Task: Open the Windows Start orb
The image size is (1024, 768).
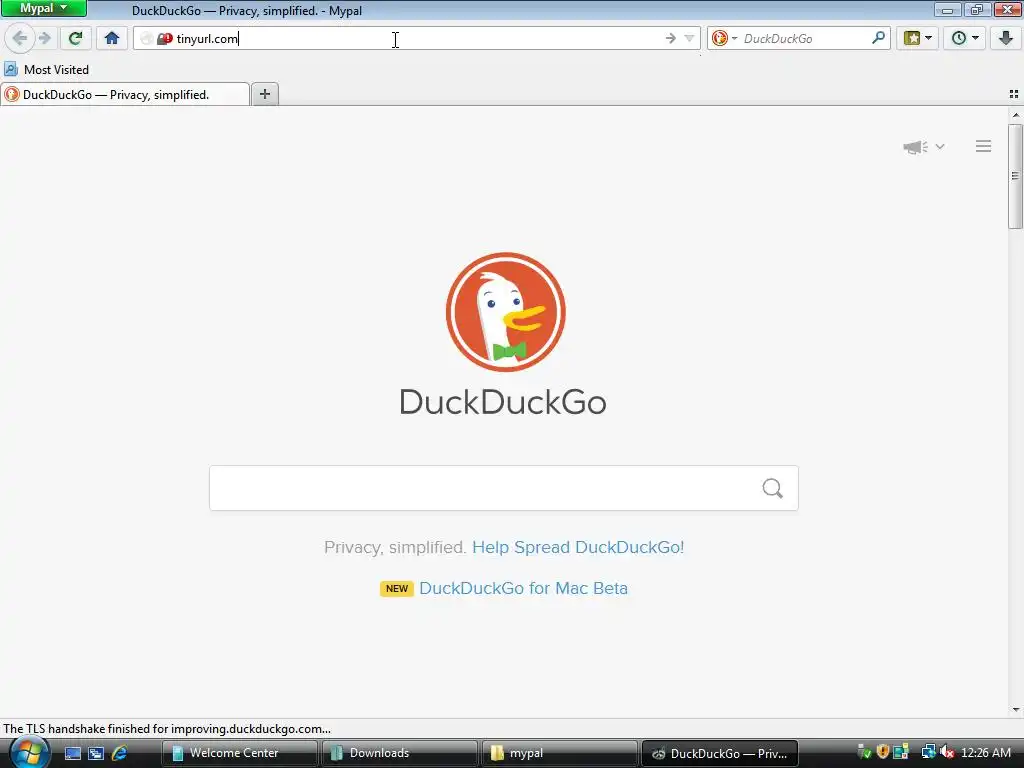Action: [29, 753]
